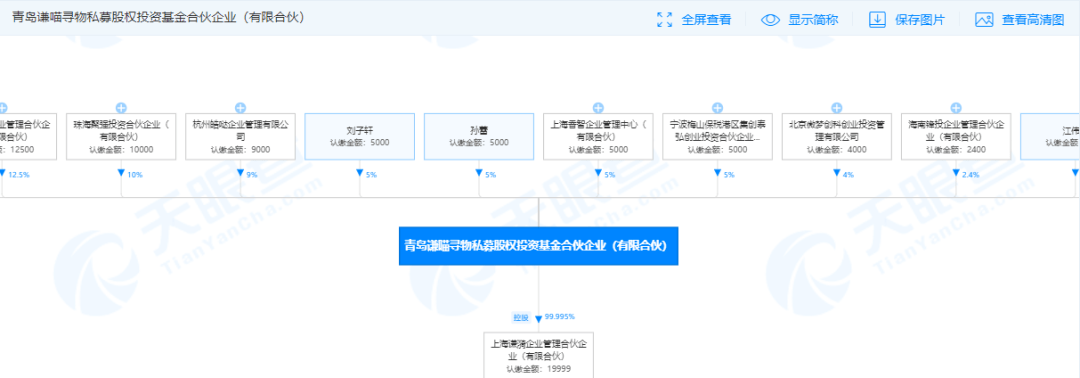Open the 北京 company card with 4000

coord(836,136)
